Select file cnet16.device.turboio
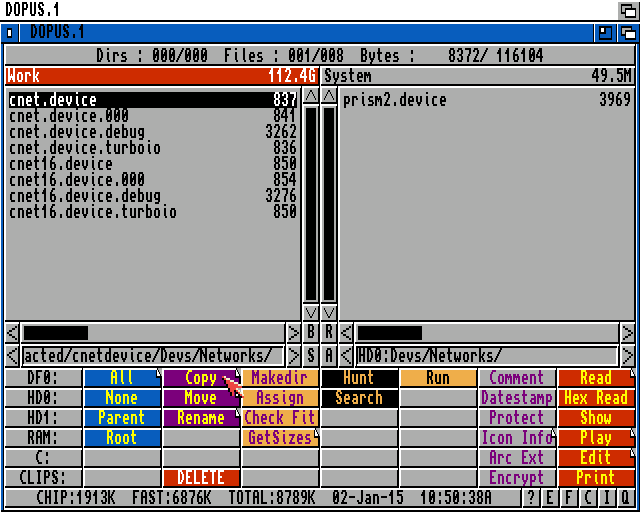The height and width of the screenshot is (512, 640). (x=153, y=212)
